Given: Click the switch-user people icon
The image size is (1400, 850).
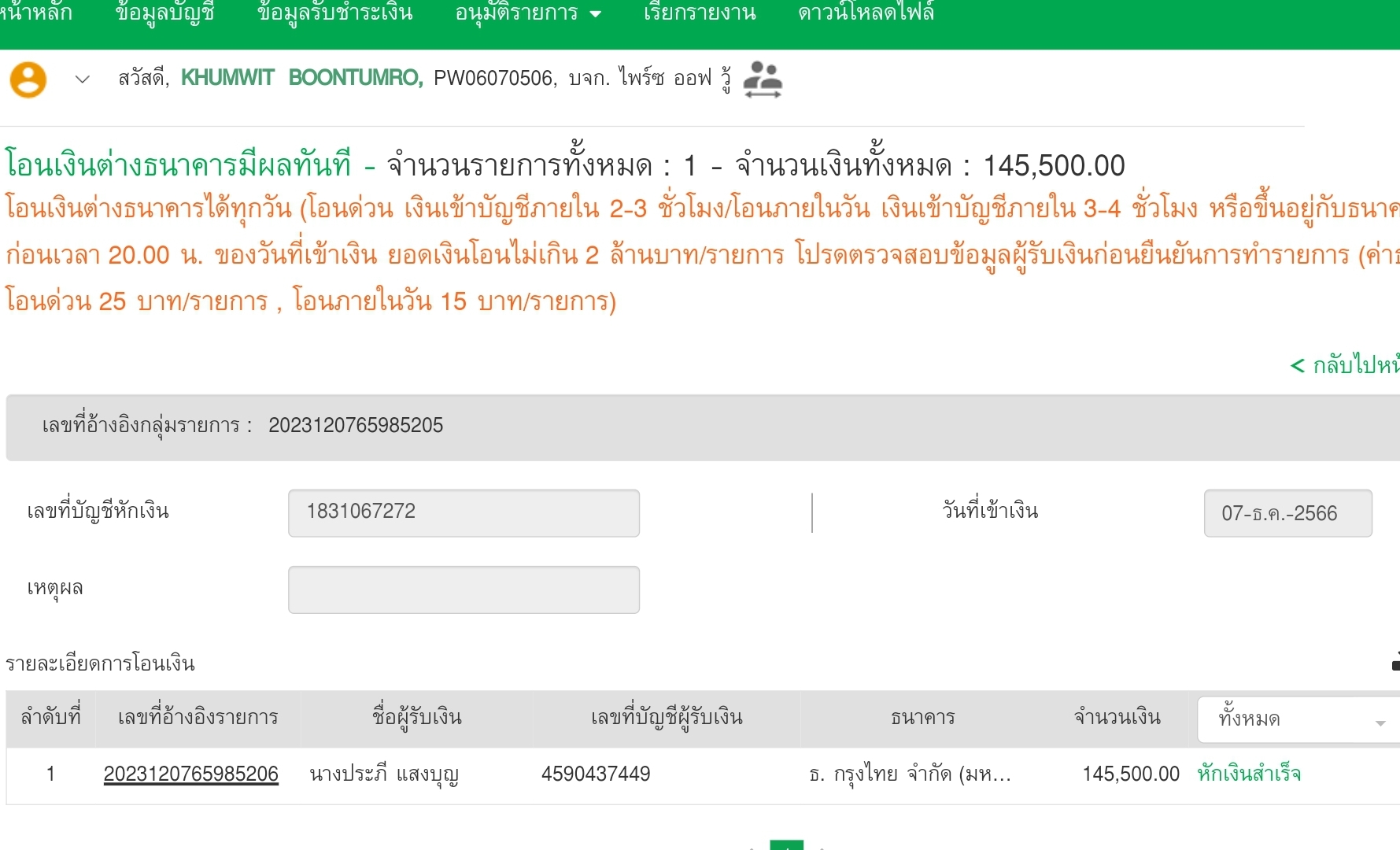Looking at the screenshot, I should pyautogui.click(x=762, y=79).
